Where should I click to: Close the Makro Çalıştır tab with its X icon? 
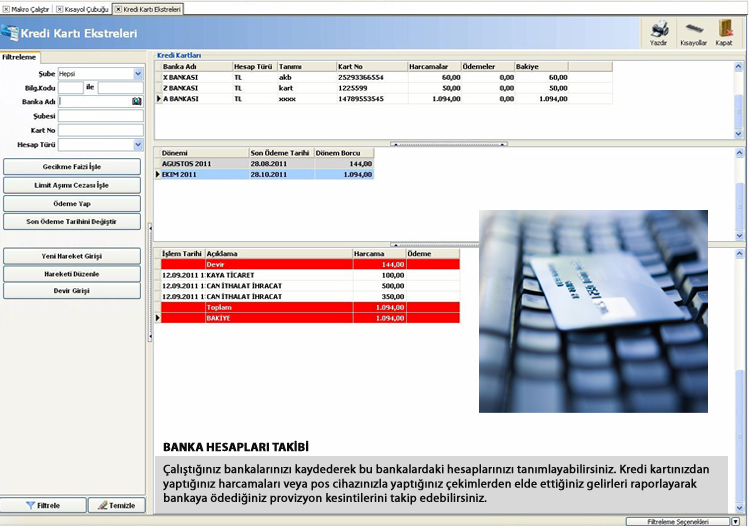tap(5, 8)
